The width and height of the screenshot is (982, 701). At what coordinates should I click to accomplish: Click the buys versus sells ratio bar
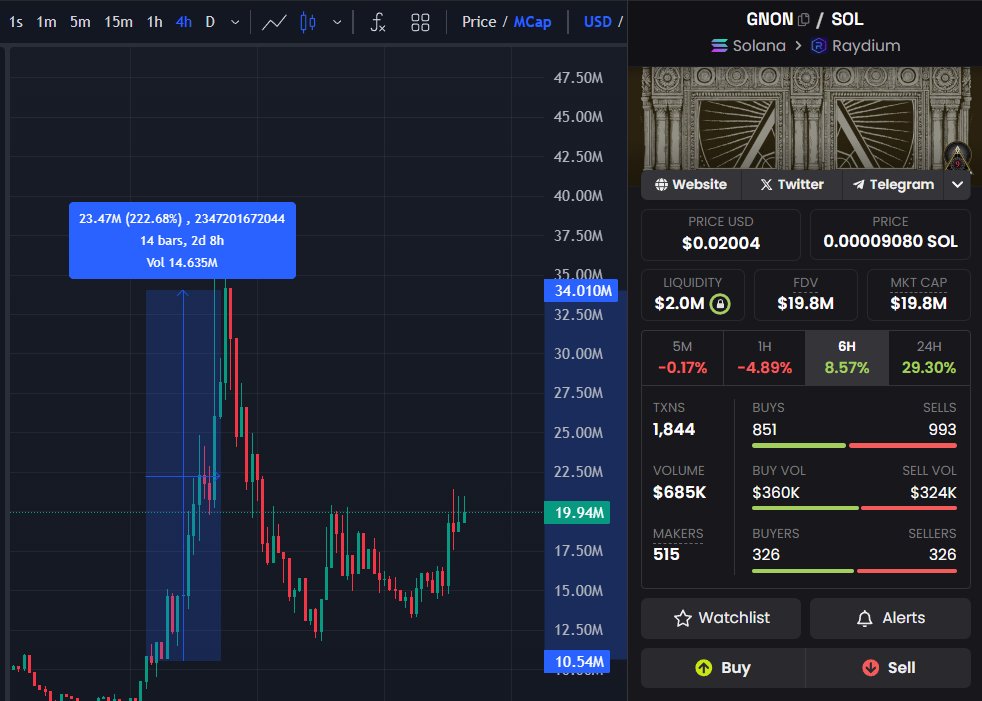pyautogui.click(x=854, y=445)
